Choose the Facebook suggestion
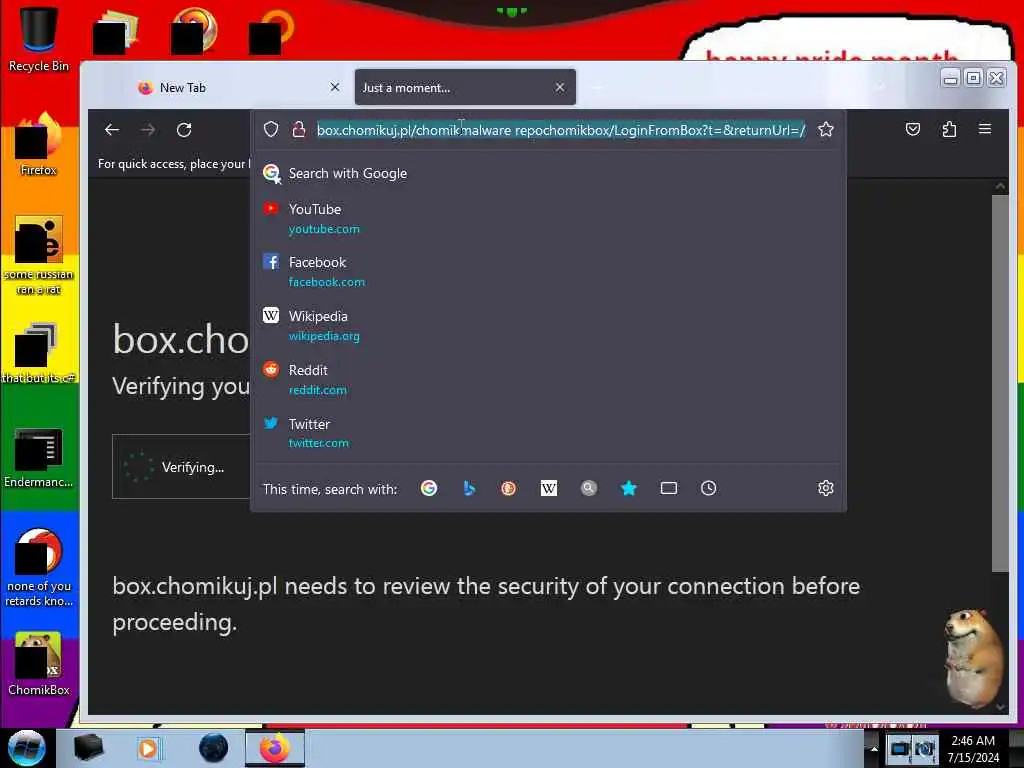This screenshot has width=1024, height=768. [548, 272]
